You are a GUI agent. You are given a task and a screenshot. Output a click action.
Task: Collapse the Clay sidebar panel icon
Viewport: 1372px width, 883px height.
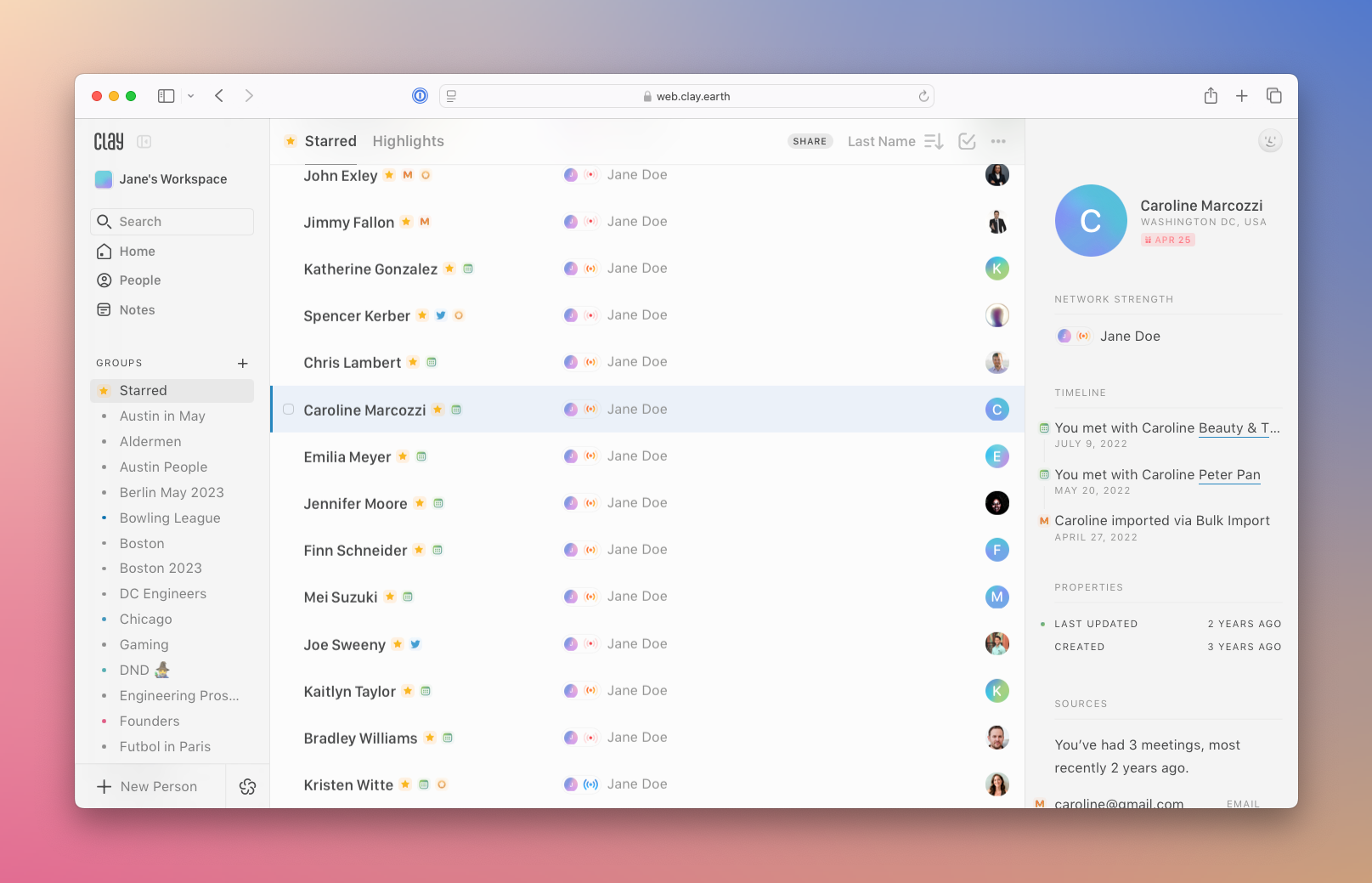click(144, 142)
